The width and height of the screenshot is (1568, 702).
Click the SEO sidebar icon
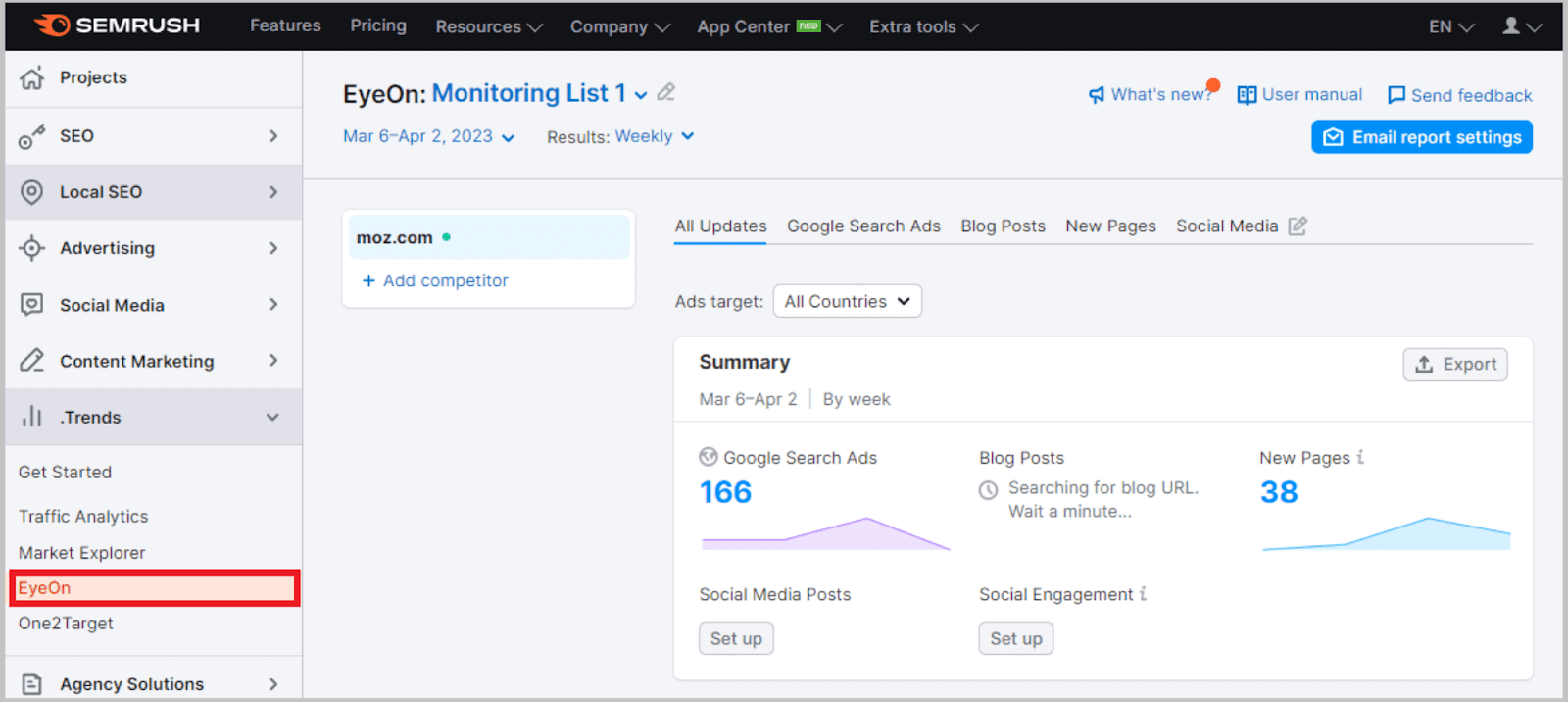(x=32, y=136)
